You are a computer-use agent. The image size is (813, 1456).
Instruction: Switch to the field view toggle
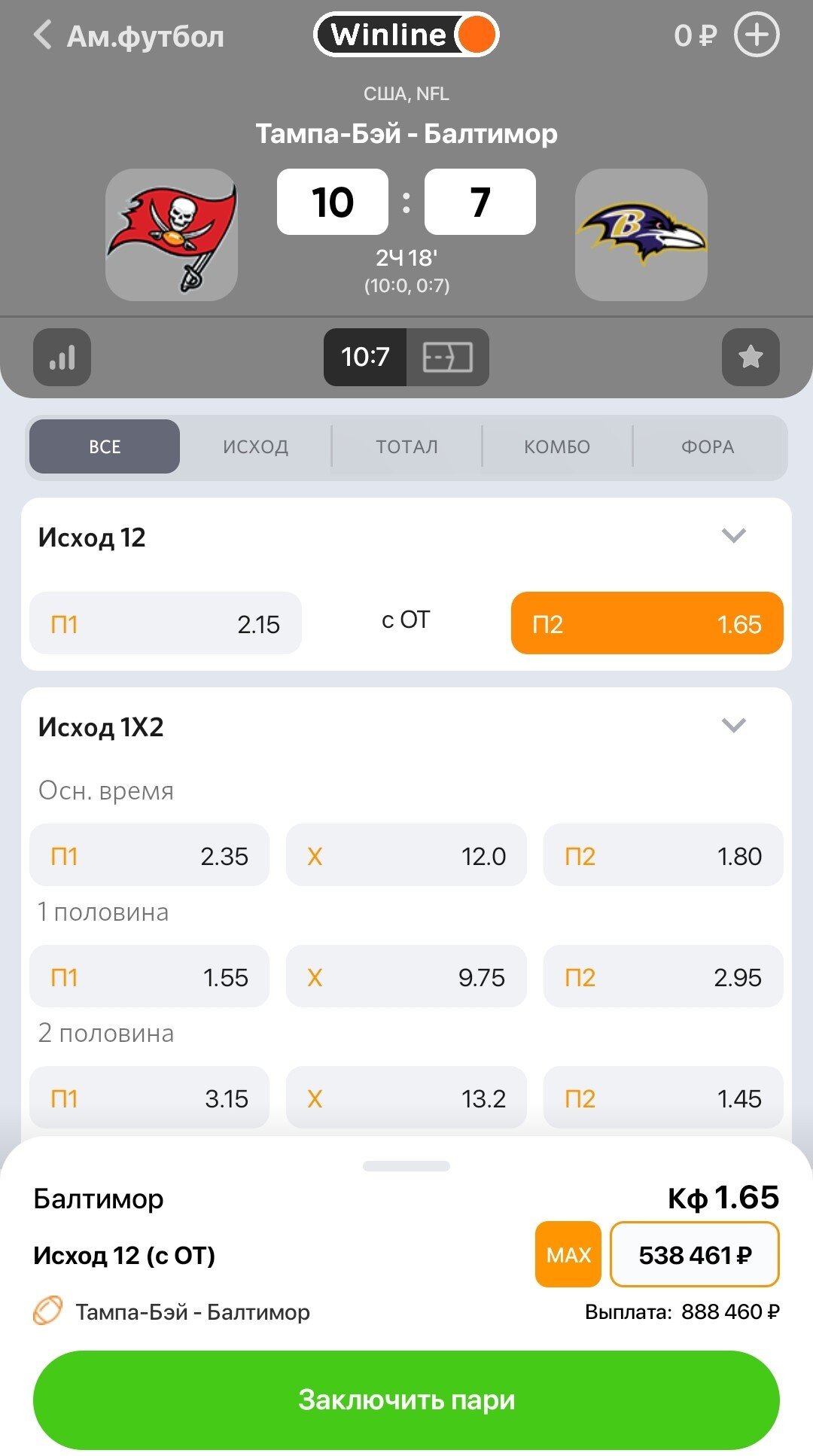coord(447,358)
